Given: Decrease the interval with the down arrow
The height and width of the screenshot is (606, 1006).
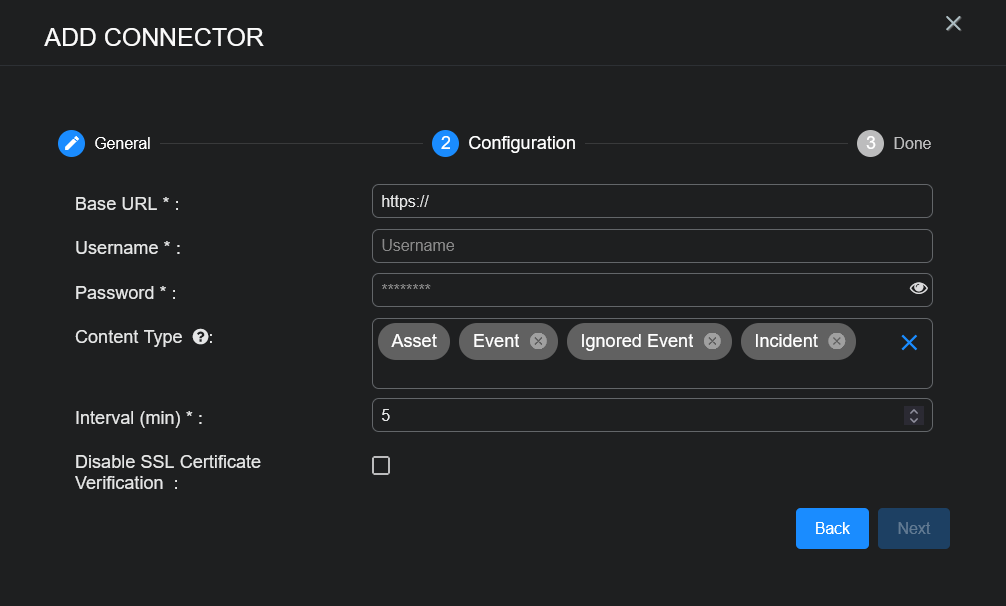Looking at the screenshot, I should (x=913, y=420).
